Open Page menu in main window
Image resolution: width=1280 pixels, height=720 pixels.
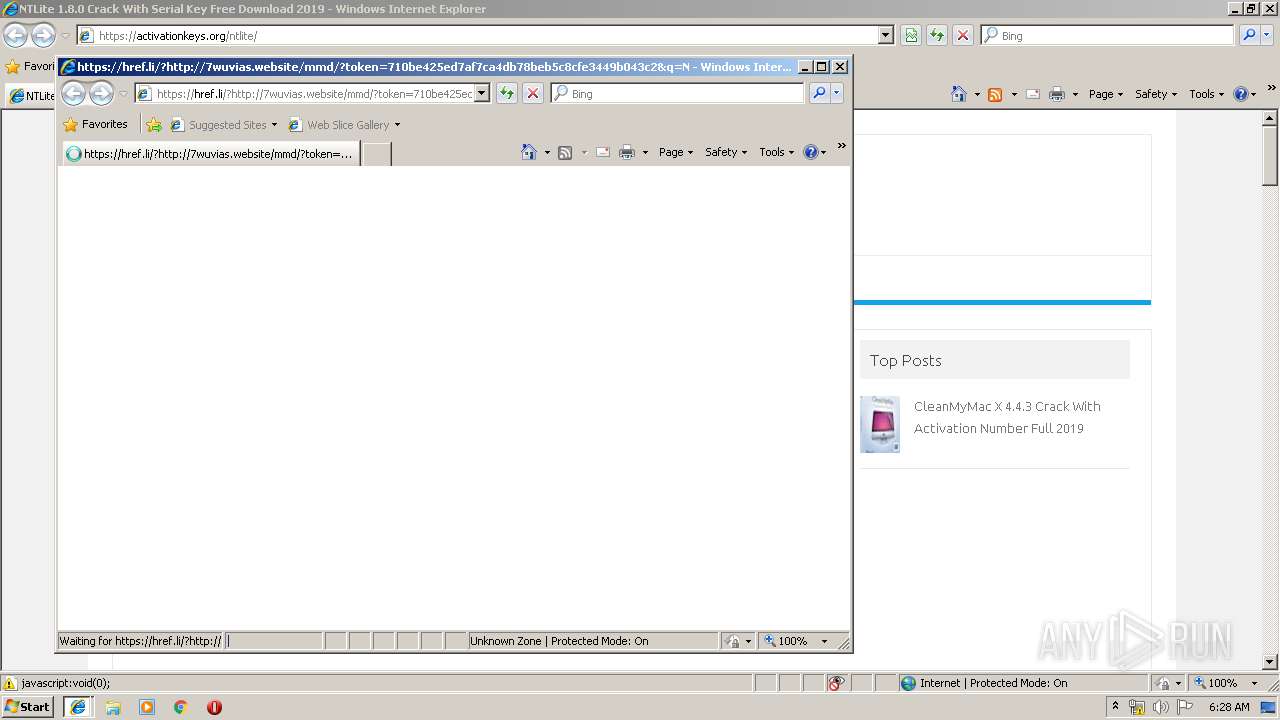pos(1106,94)
